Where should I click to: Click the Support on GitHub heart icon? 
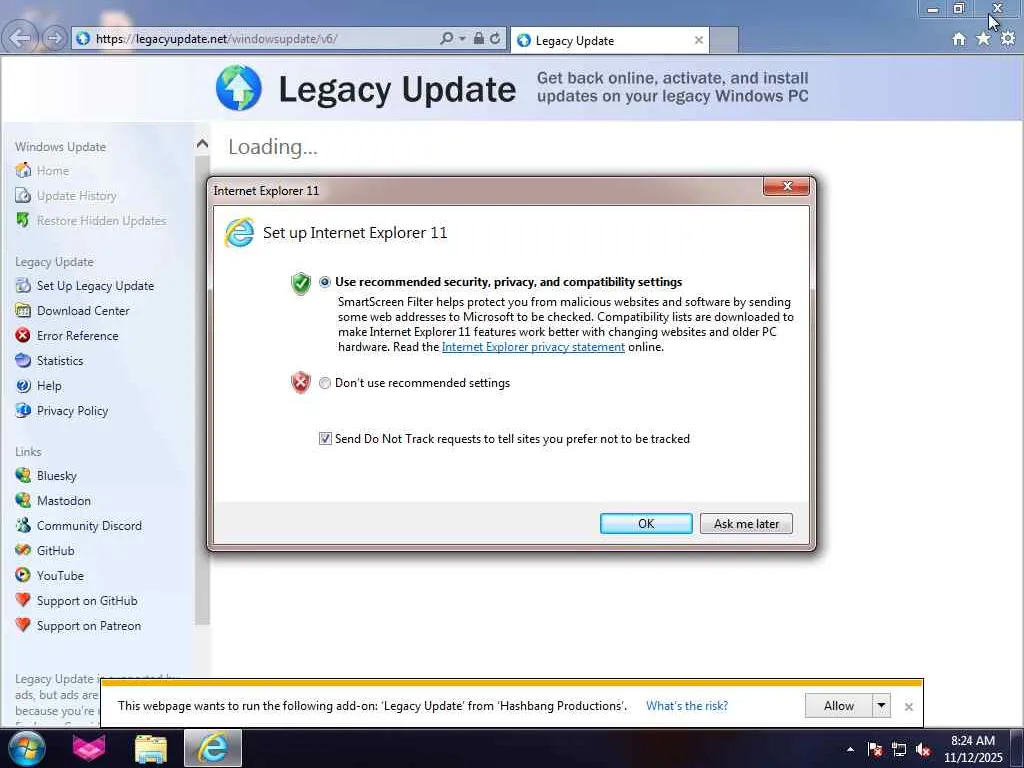(x=23, y=600)
